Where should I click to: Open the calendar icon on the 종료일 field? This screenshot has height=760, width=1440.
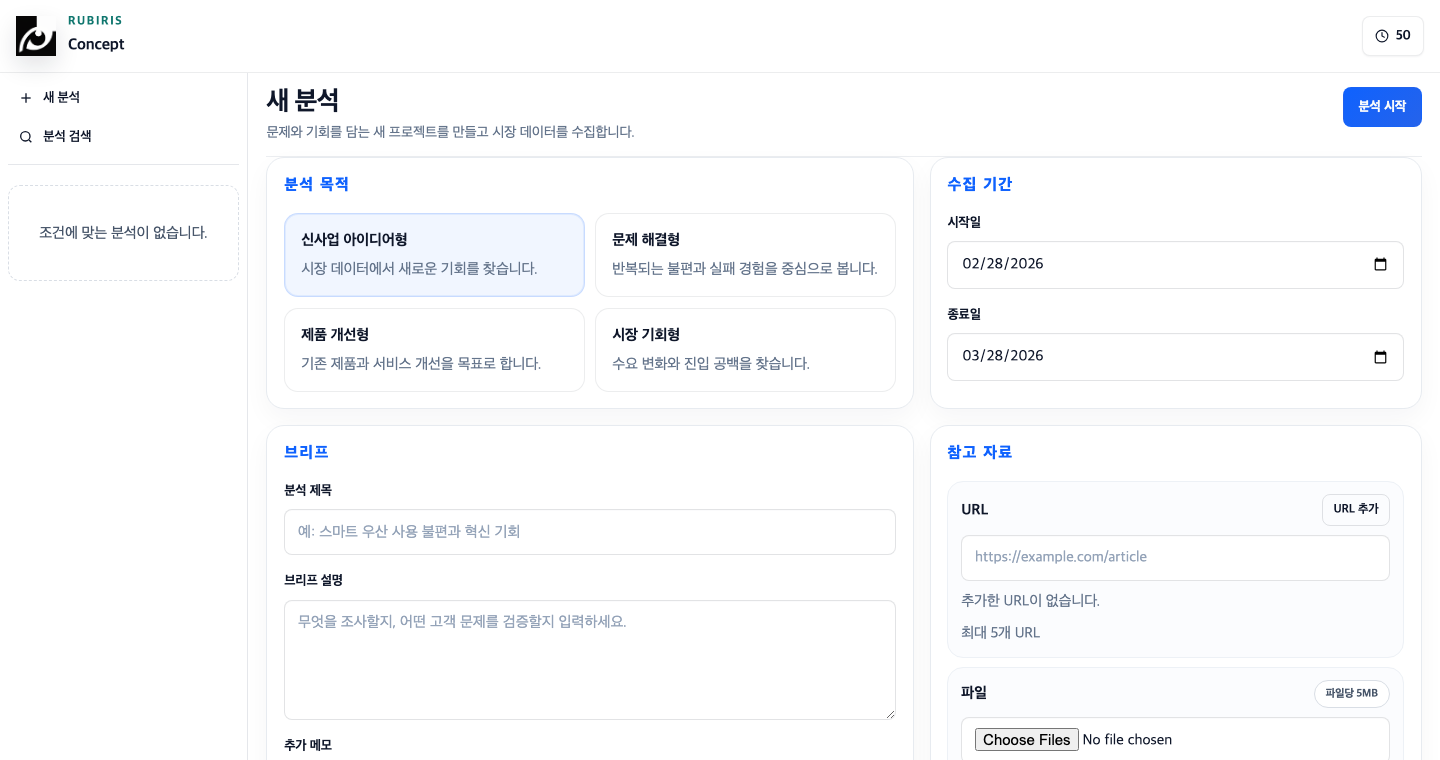pyautogui.click(x=1381, y=356)
